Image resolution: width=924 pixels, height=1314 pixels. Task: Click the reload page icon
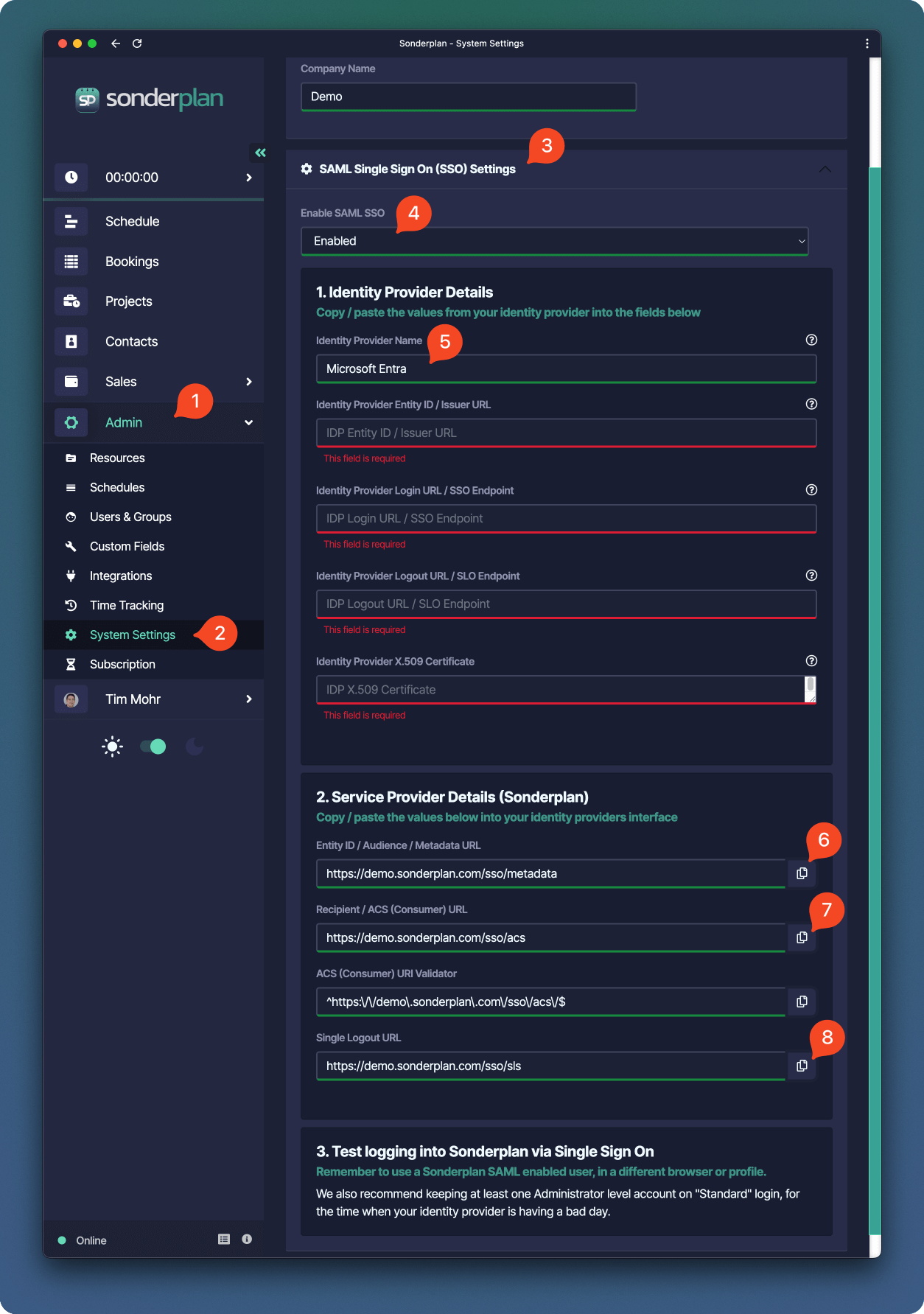137,43
